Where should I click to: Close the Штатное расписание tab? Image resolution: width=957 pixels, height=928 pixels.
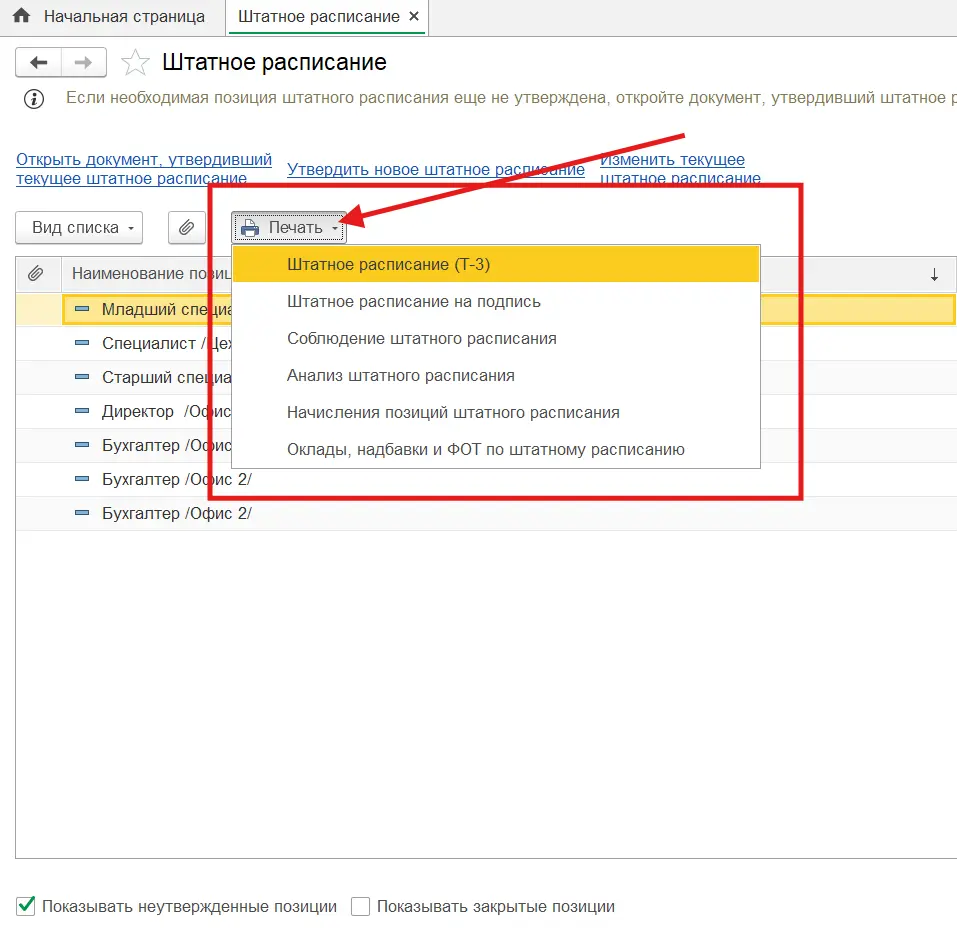point(414,17)
